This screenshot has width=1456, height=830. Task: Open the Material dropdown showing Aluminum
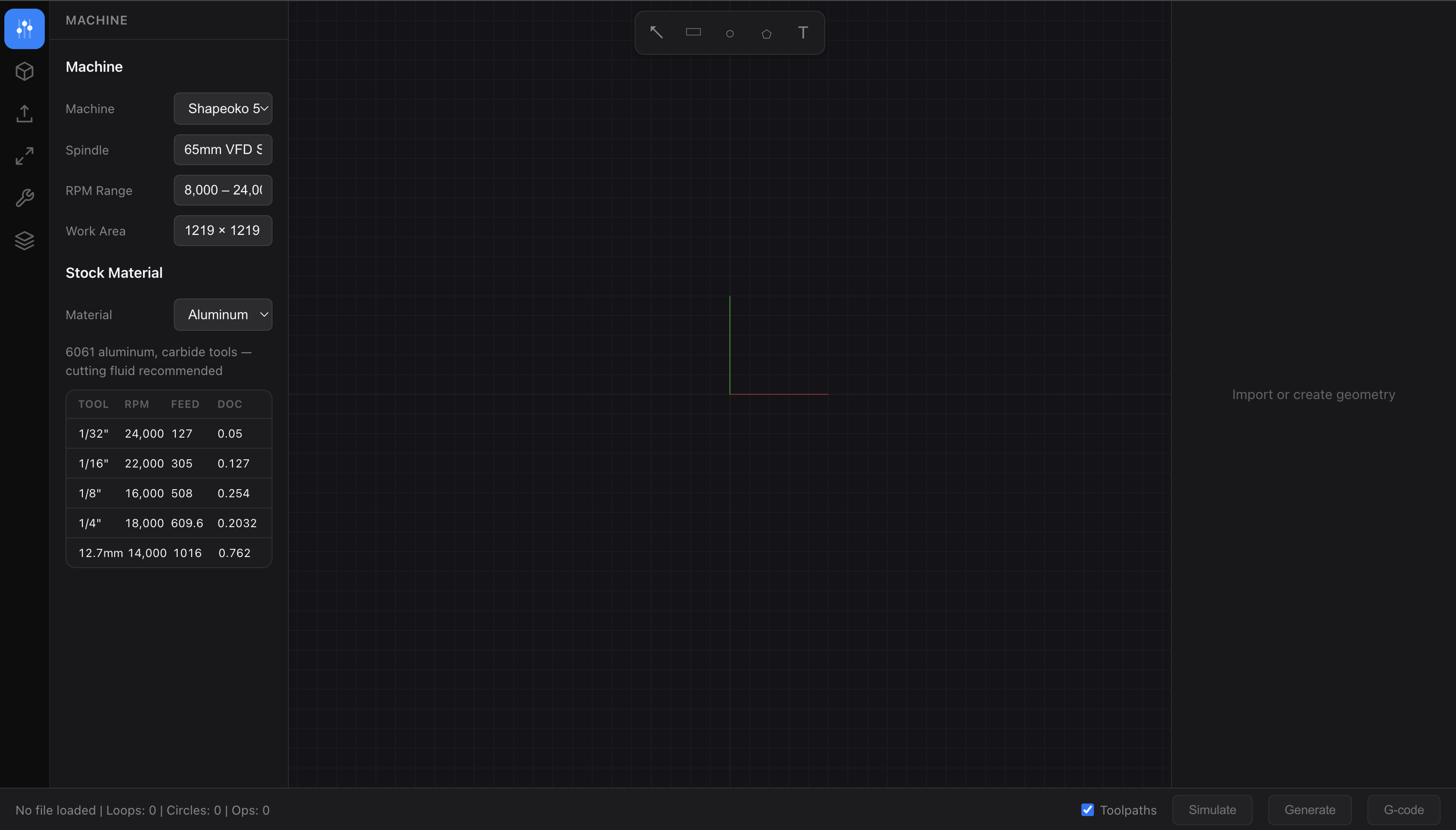pos(223,315)
